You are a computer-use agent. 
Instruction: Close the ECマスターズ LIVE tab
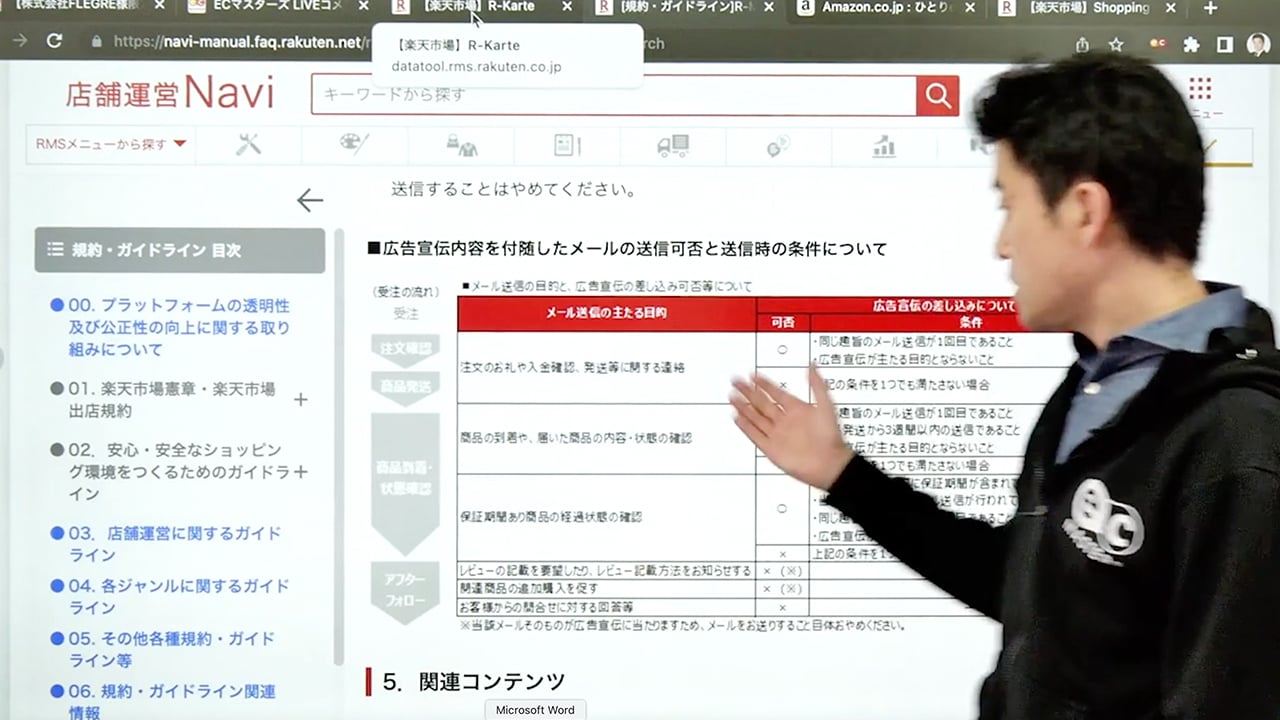[363, 6]
